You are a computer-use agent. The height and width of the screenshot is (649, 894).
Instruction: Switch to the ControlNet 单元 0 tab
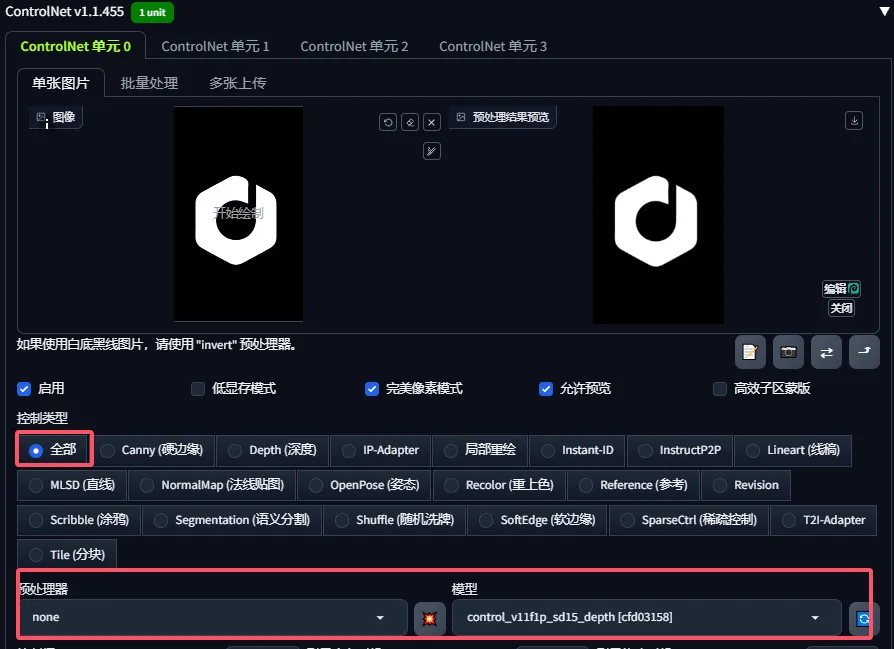click(75, 46)
